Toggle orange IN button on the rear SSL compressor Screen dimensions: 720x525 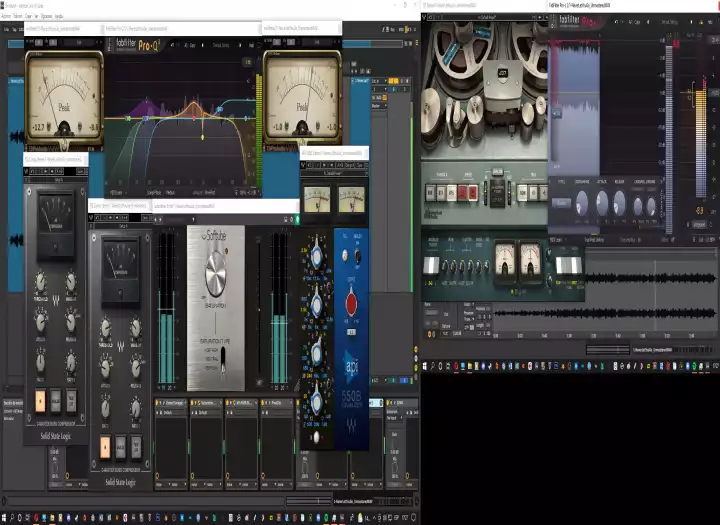40,400
